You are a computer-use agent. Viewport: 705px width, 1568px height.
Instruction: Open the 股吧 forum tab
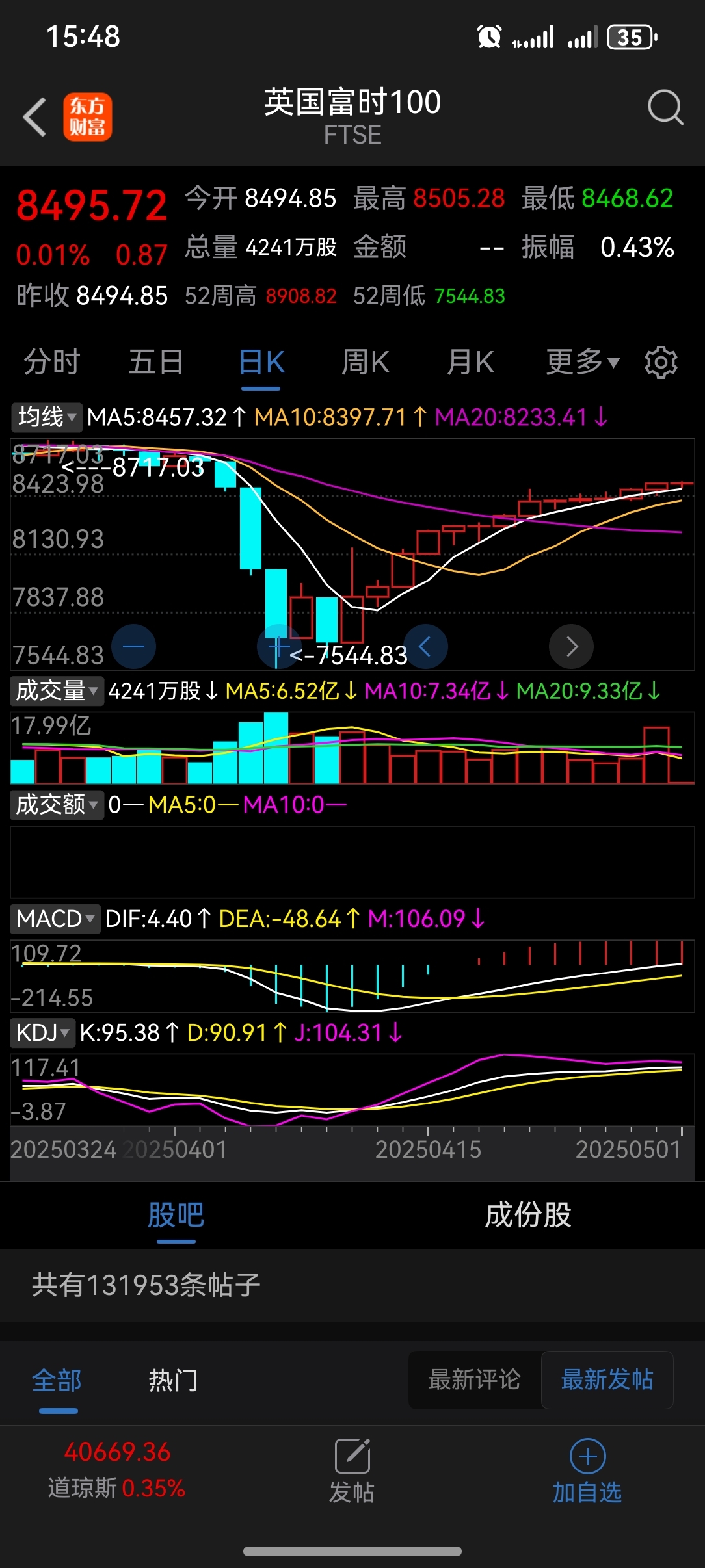(x=176, y=1214)
